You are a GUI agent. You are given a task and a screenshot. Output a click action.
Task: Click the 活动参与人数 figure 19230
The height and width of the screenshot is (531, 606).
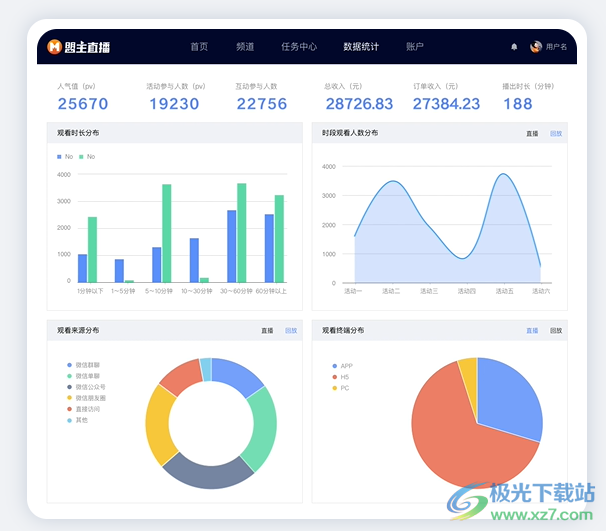[x=174, y=104]
